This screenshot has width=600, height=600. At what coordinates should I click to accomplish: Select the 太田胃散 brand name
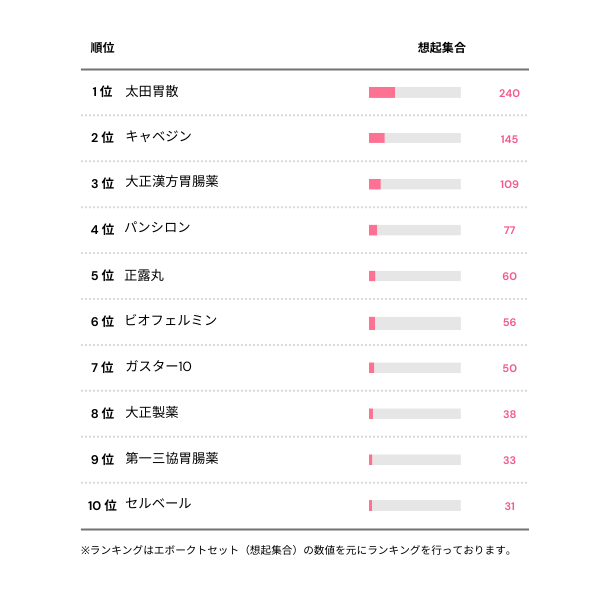[152, 92]
